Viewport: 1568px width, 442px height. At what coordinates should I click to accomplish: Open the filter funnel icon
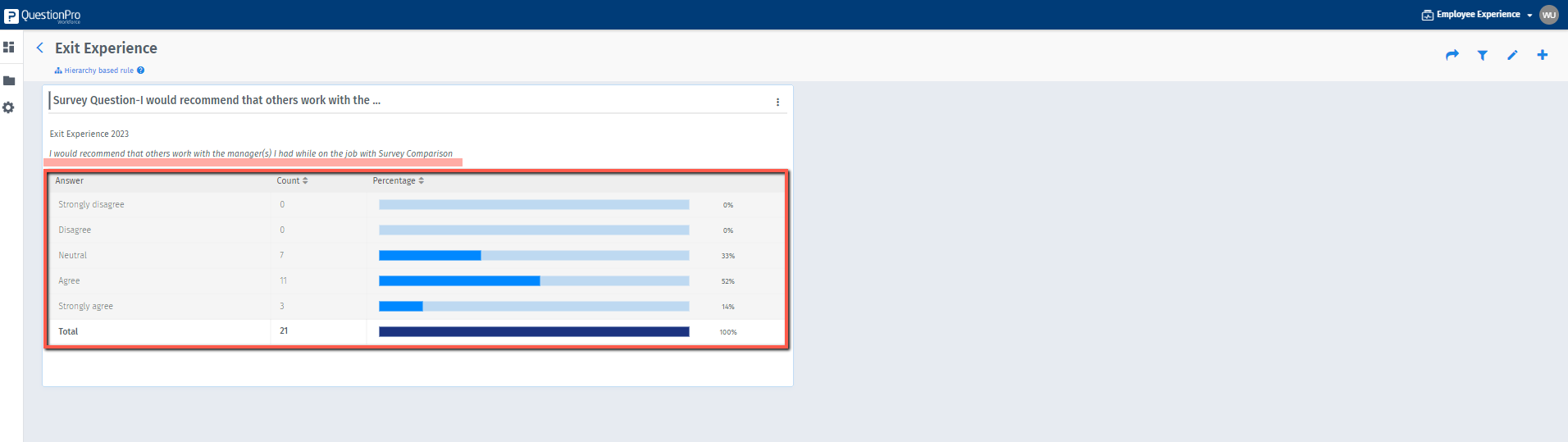[1483, 55]
